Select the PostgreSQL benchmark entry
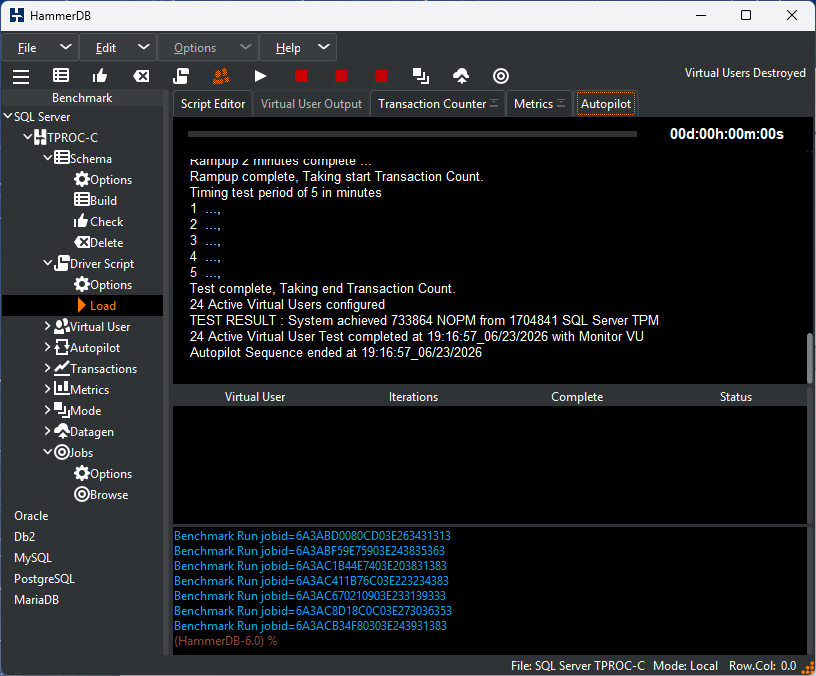 44,579
